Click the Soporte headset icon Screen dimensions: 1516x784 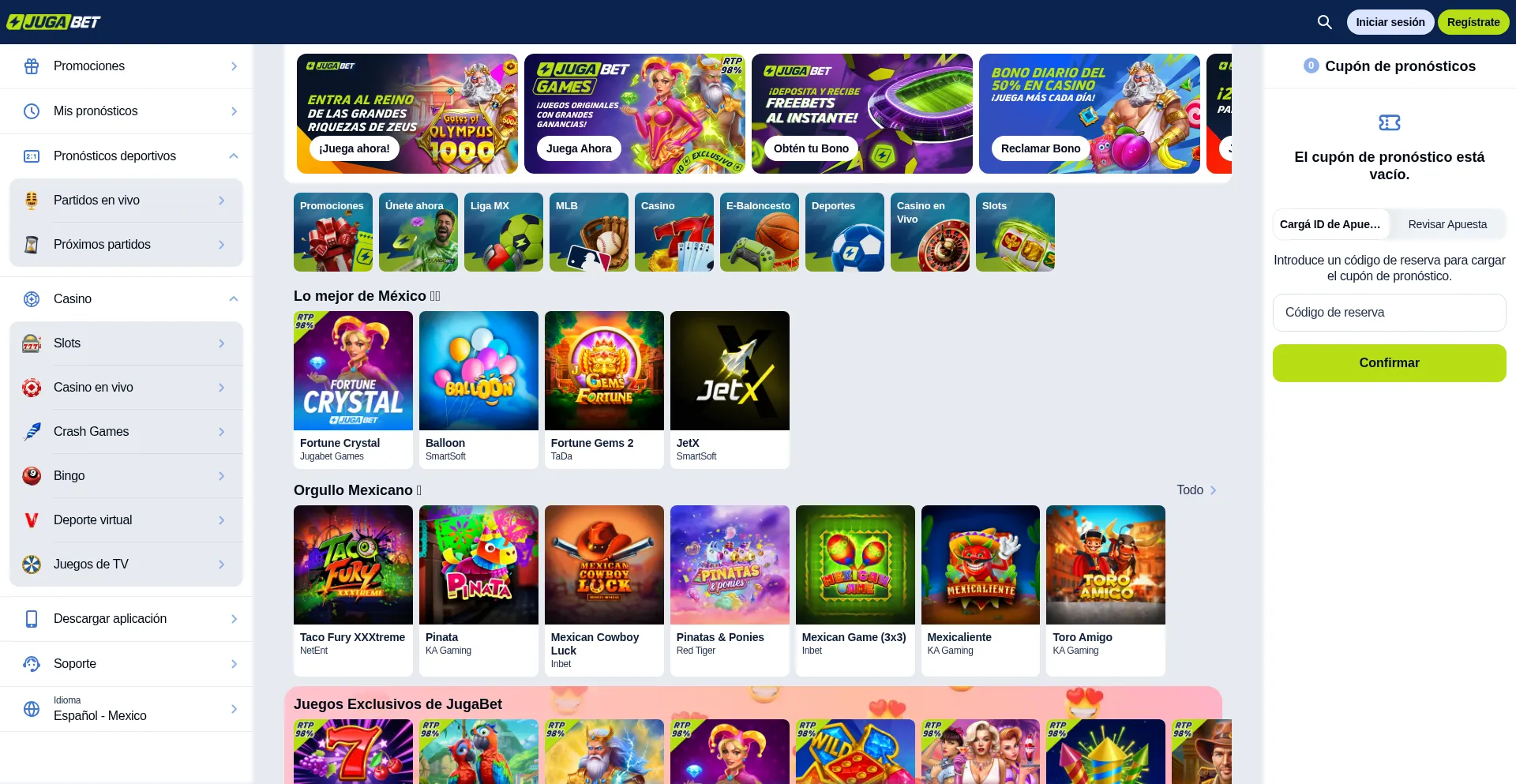32,664
